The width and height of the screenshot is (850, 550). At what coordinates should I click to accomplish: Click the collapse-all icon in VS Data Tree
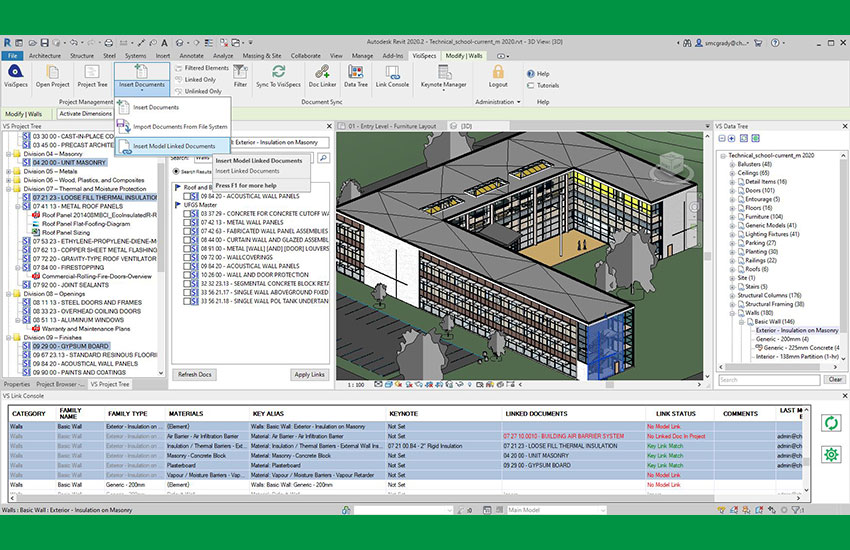coord(722,139)
